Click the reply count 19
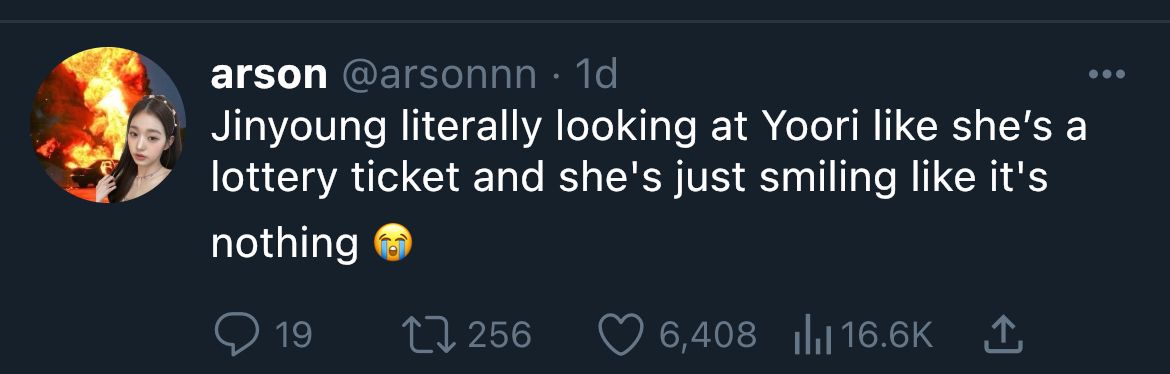The width and height of the screenshot is (1170, 374). tap(294, 335)
